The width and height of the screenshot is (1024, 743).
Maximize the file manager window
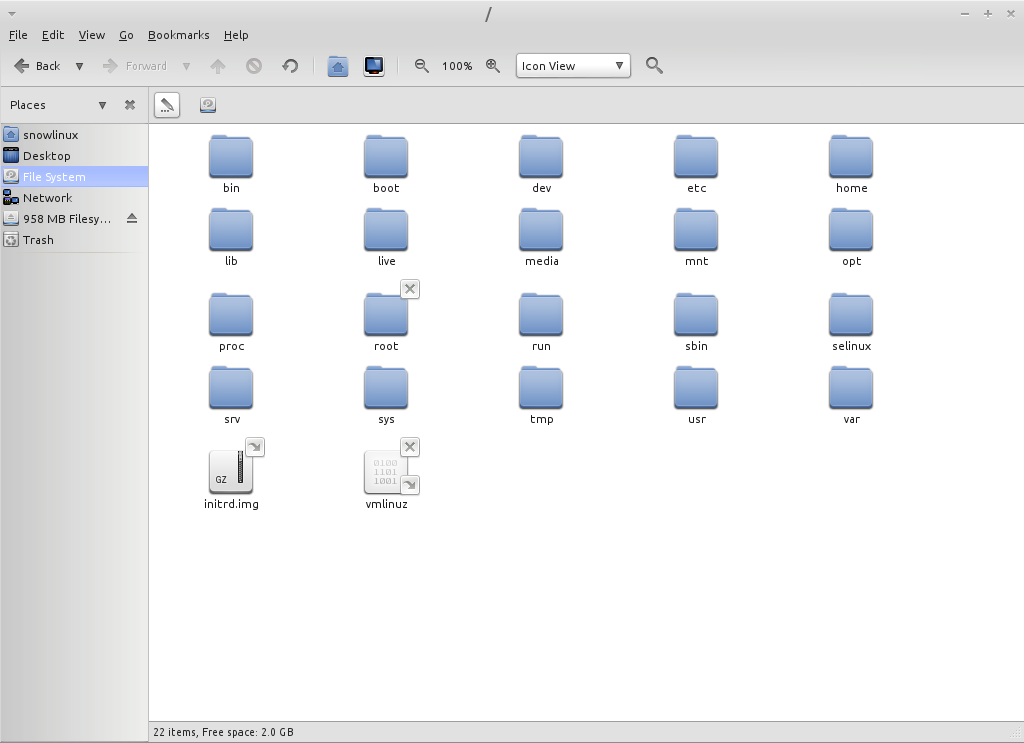(x=987, y=14)
